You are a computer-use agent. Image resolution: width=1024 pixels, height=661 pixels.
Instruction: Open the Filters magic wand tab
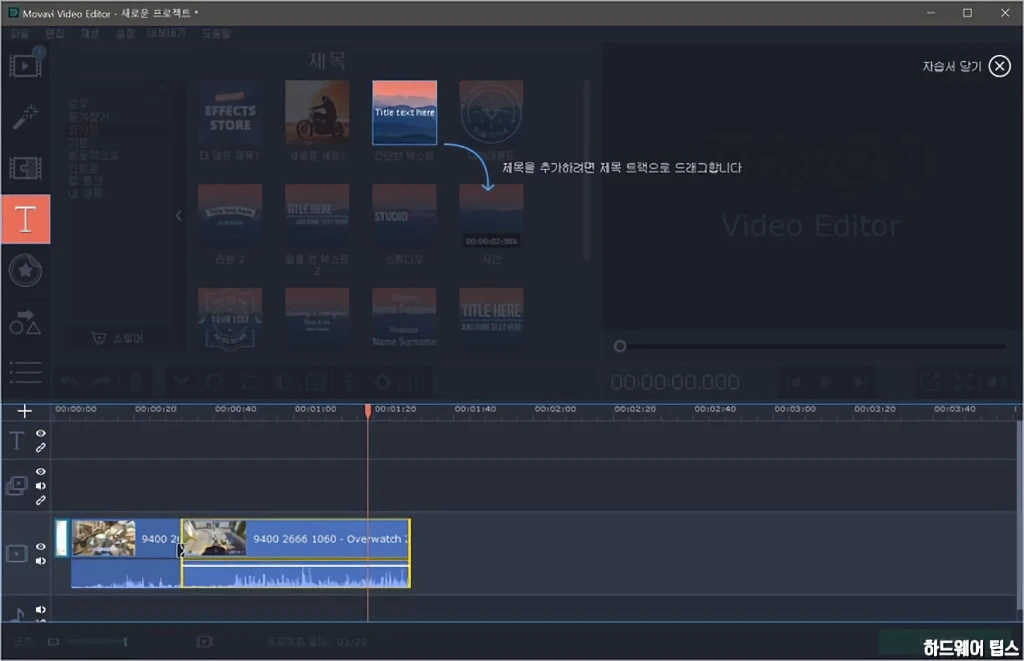tap(25, 117)
